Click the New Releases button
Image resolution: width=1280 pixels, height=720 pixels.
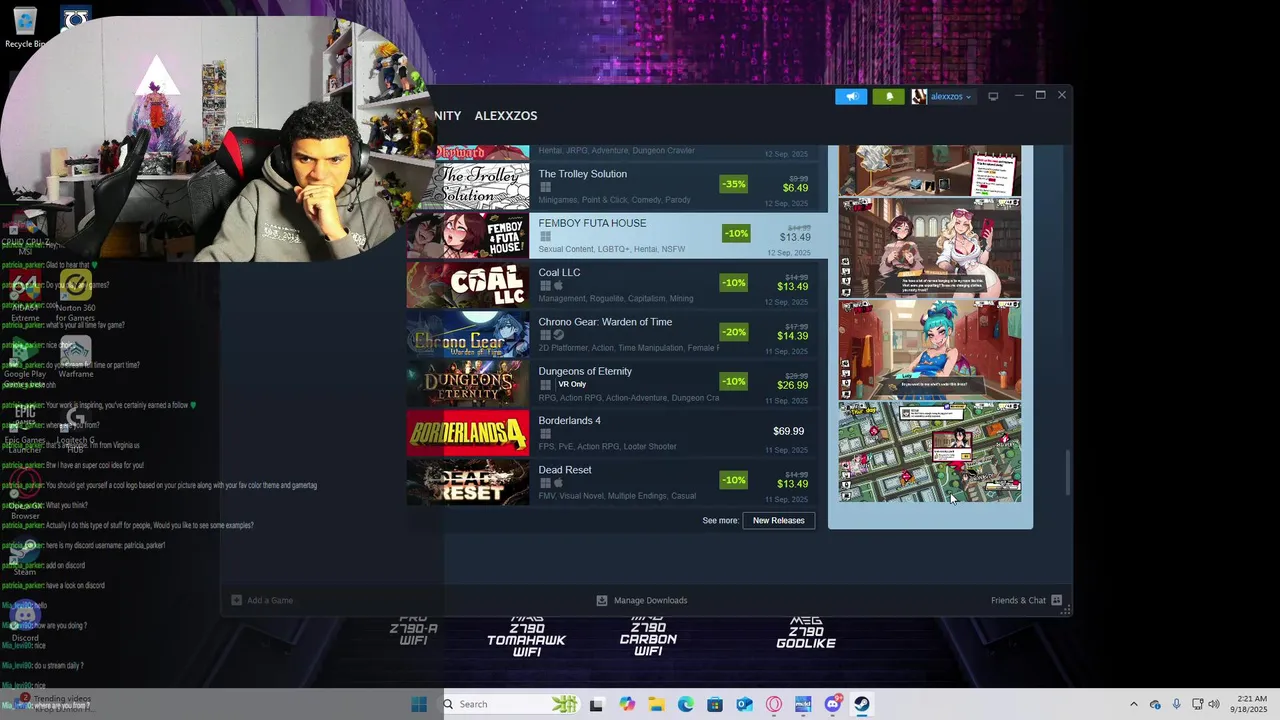(778, 520)
